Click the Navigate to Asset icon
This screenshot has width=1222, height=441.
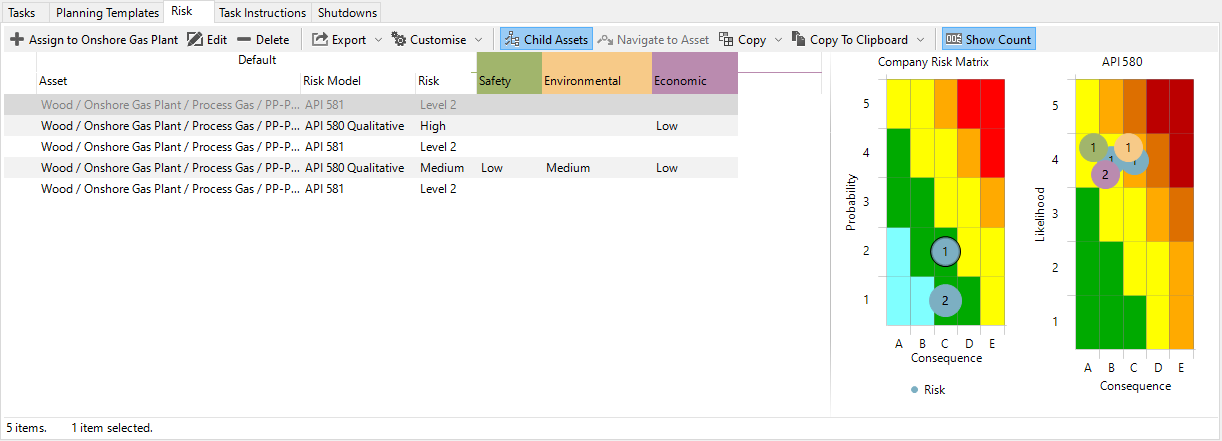pyautogui.click(x=605, y=40)
